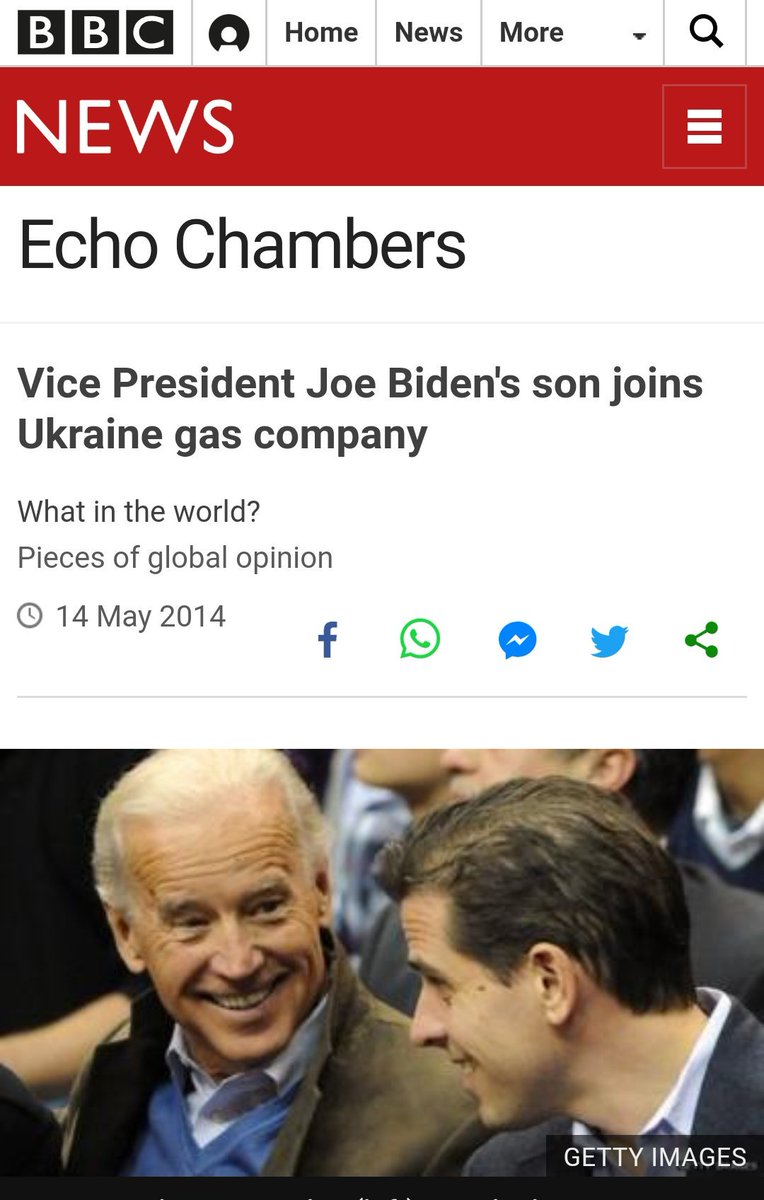Share the article on Facebook
The image size is (764, 1200).
(x=327, y=640)
